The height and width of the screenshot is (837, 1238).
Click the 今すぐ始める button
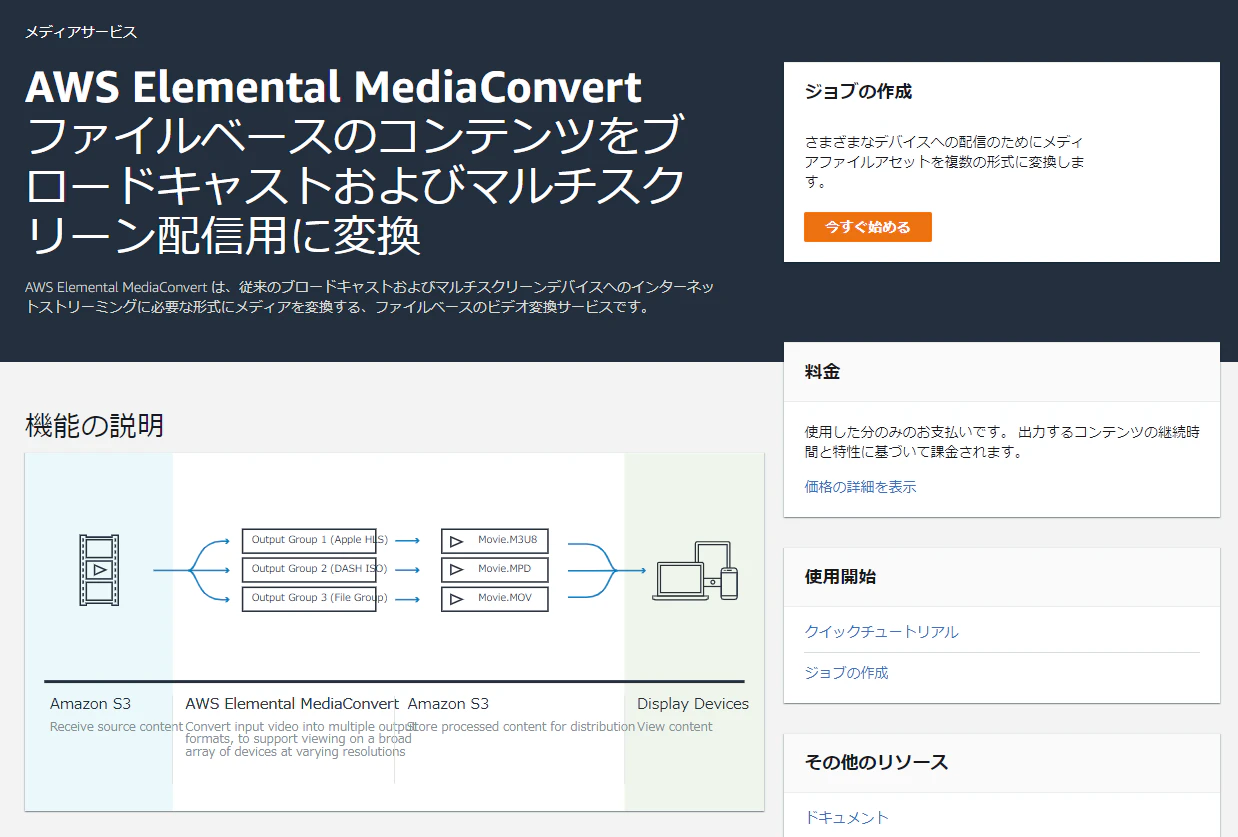[x=867, y=227]
